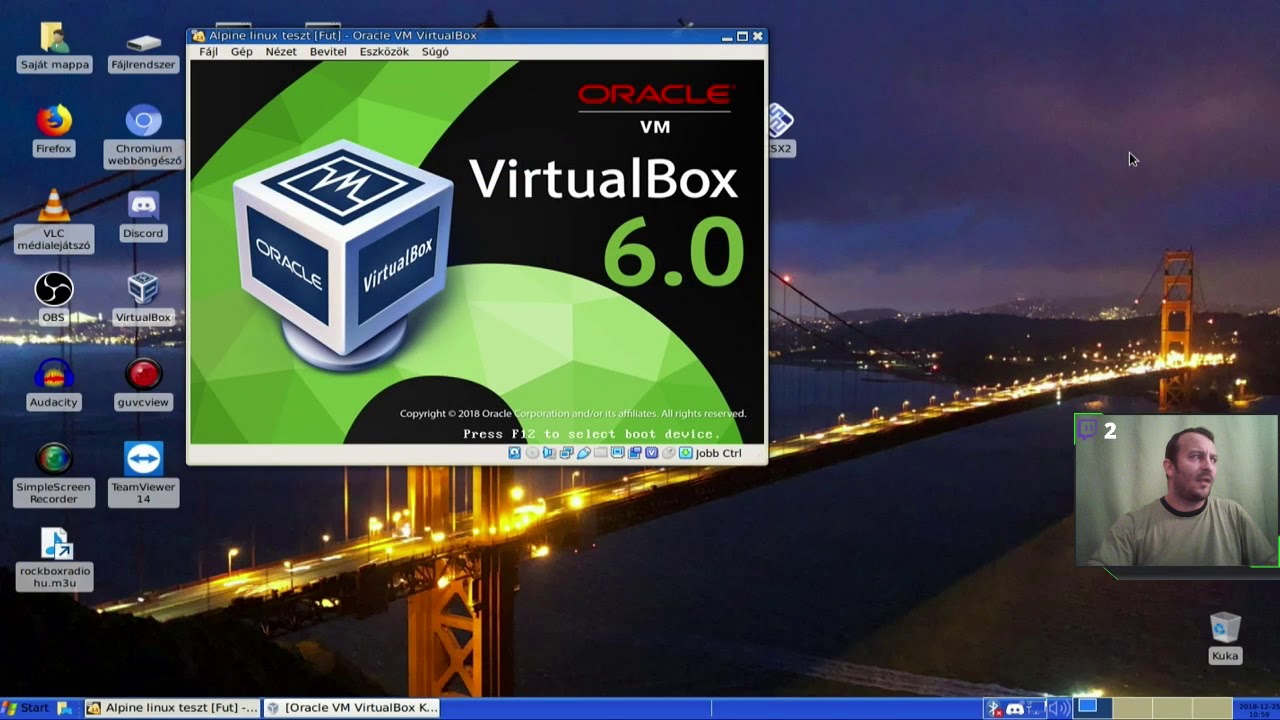Click the green keyboard capture indicator
1280x720 pixels.
coord(685,453)
